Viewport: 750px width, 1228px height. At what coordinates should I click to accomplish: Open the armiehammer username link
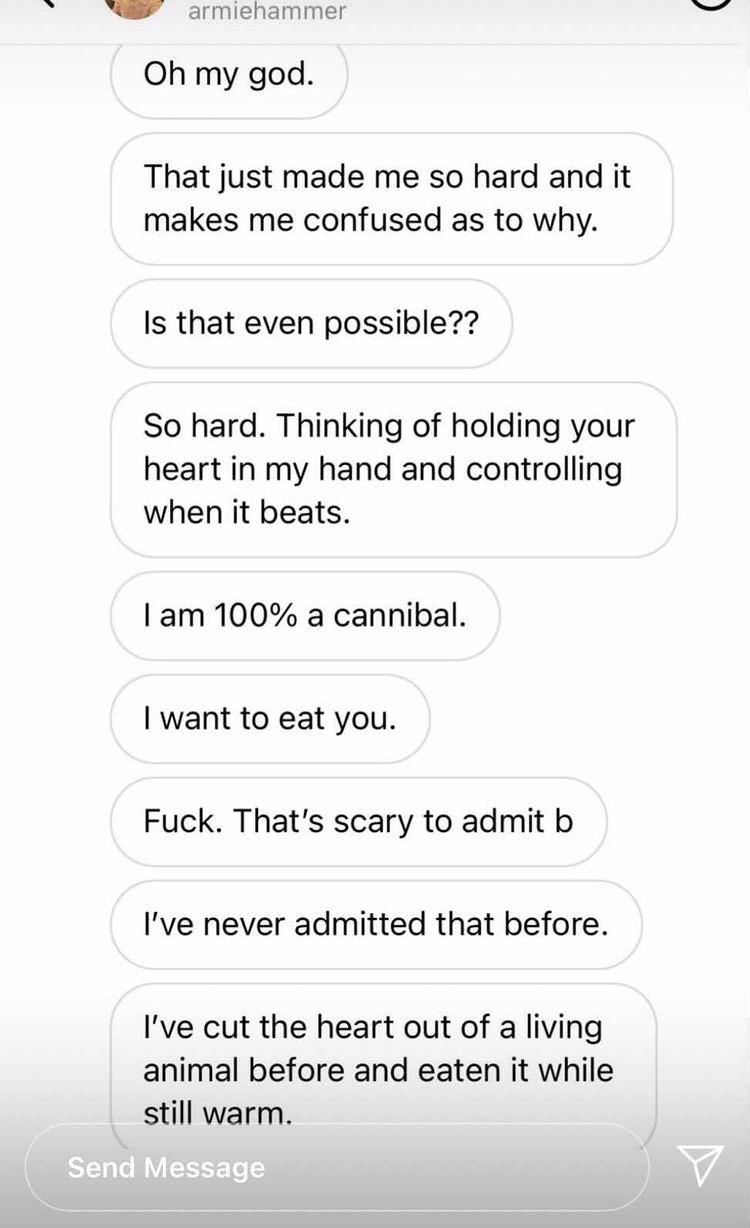[266, 12]
